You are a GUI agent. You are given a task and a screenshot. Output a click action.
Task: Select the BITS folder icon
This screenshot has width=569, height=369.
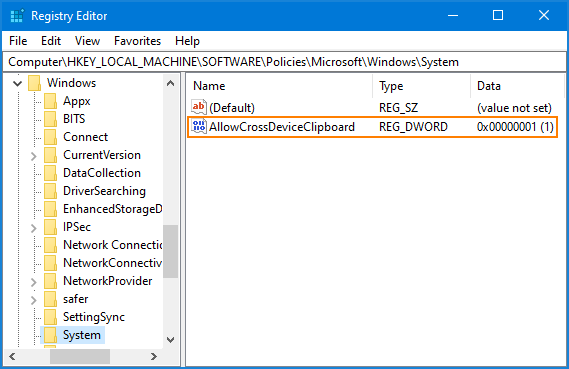[50, 119]
